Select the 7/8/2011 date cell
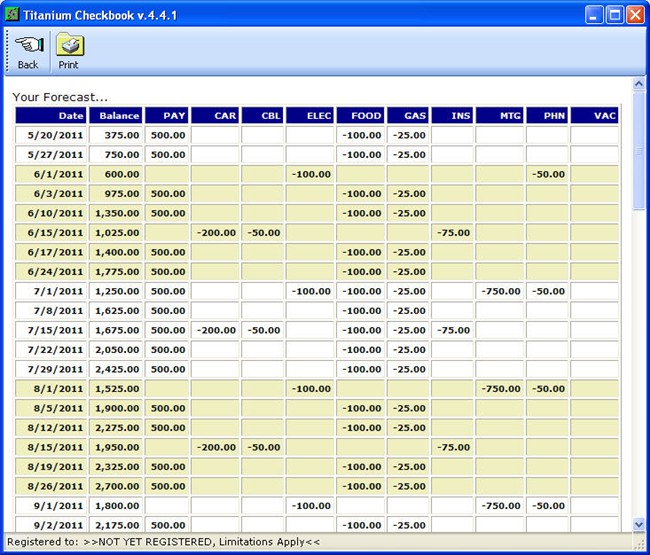Viewport: 650px width, 555px height. [x=51, y=310]
